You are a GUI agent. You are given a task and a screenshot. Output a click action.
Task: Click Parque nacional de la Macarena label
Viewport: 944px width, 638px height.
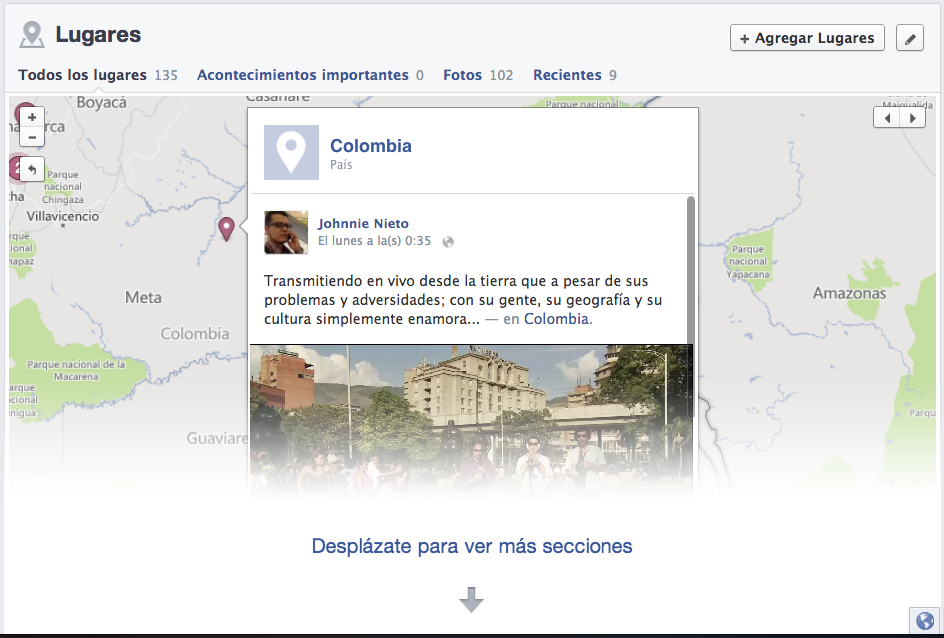76,370
